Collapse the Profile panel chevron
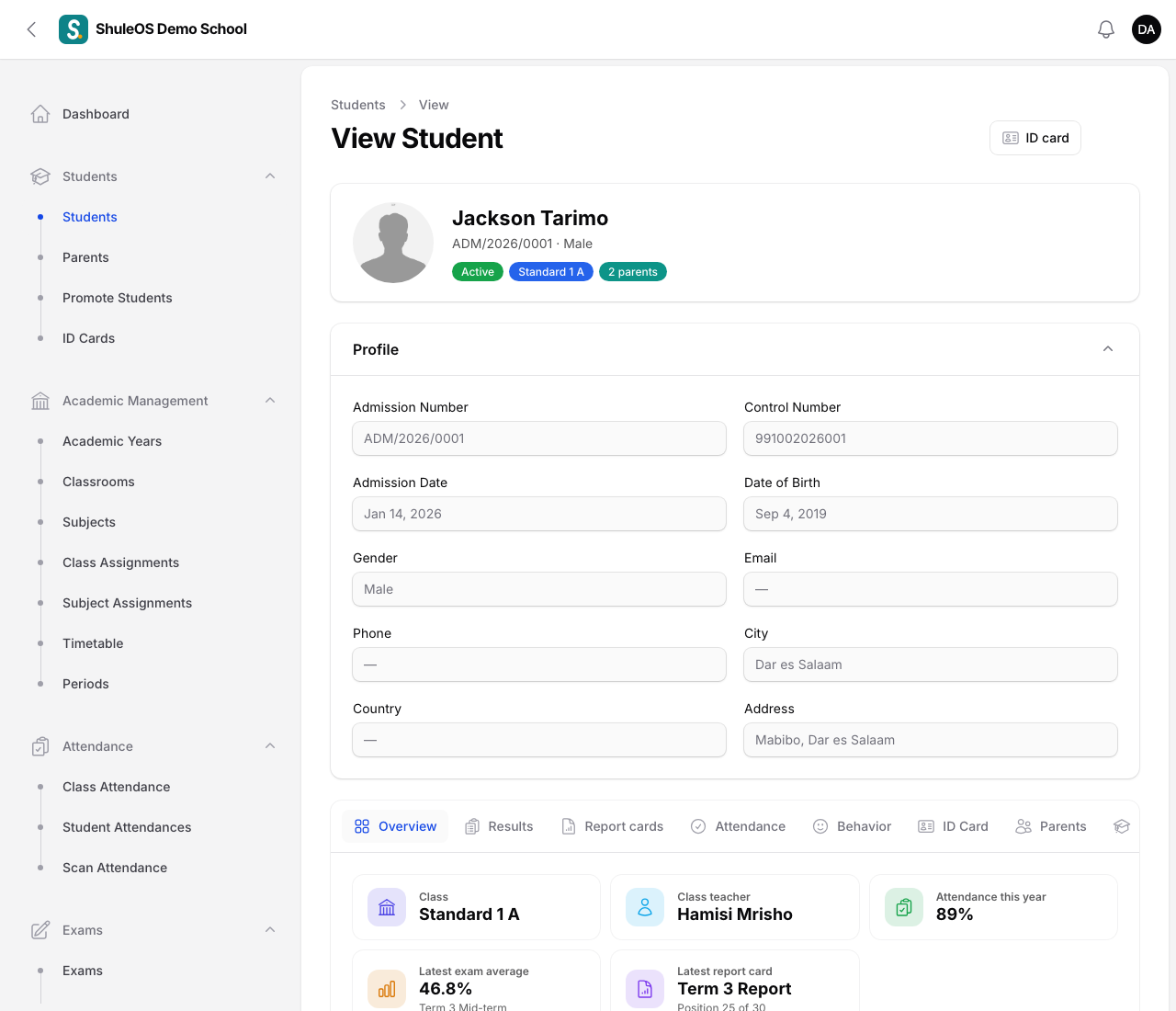 [1108, 349]
